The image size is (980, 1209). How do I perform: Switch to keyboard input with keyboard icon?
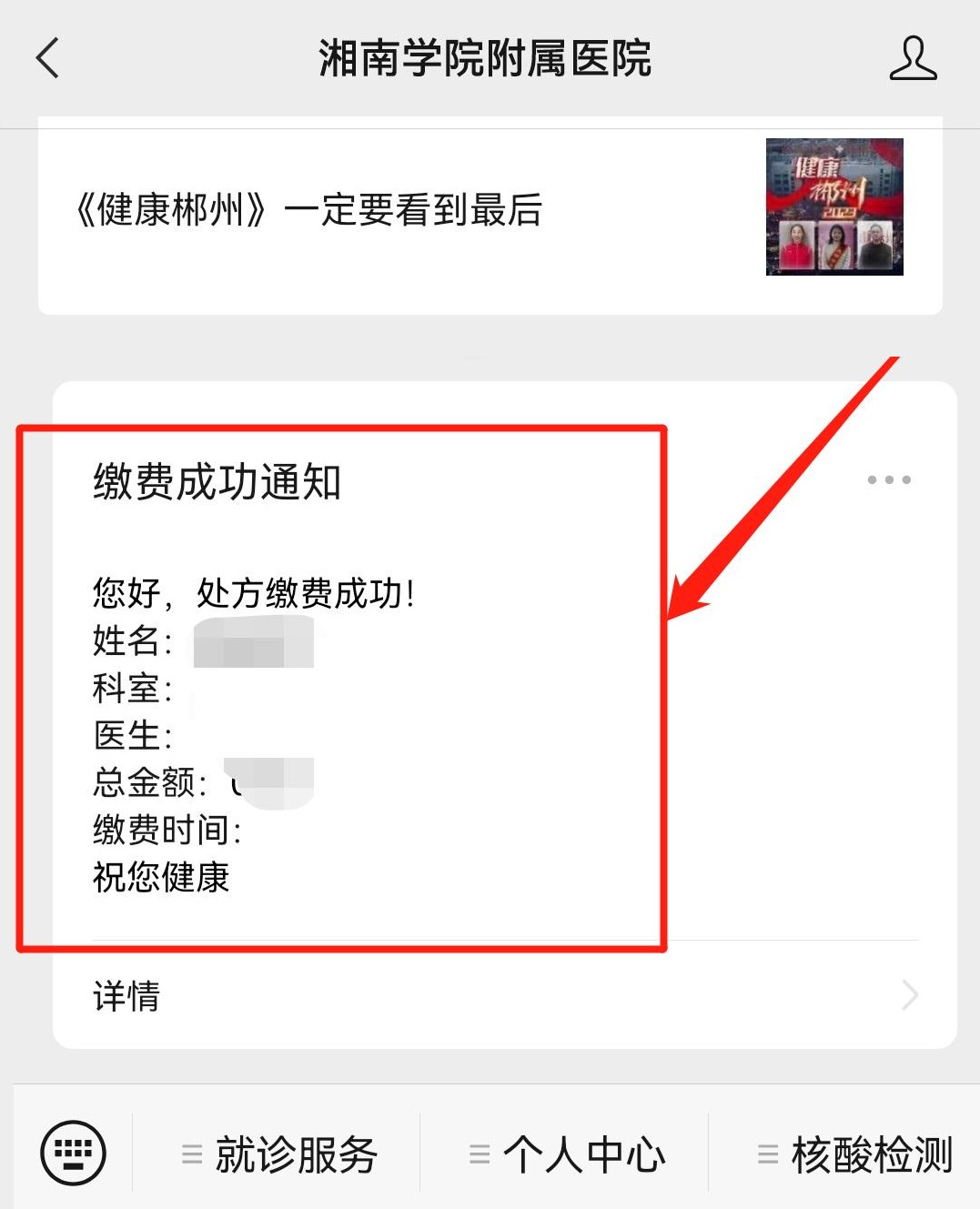(73, 1154)
